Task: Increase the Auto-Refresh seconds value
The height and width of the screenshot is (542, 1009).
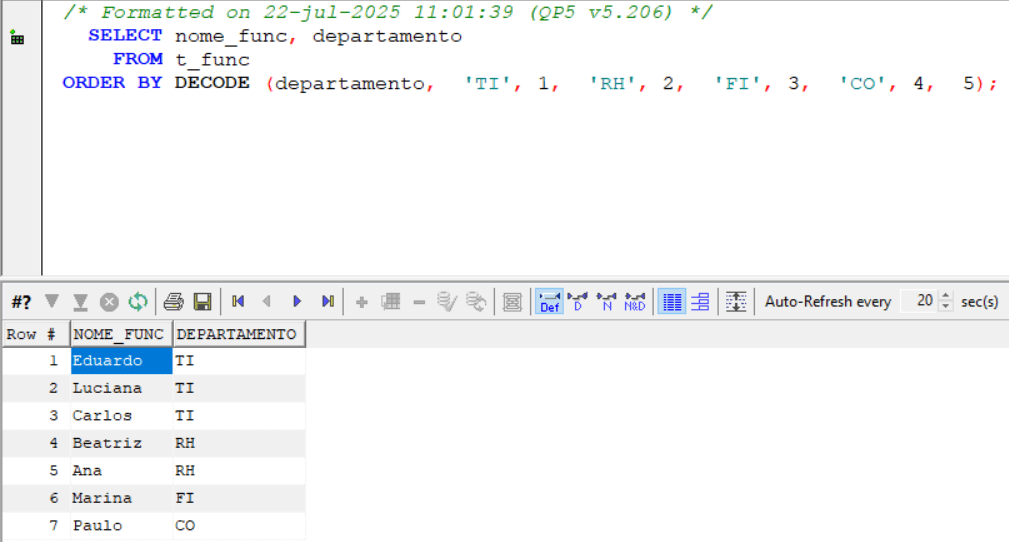Action: click(x=947, y=296)
